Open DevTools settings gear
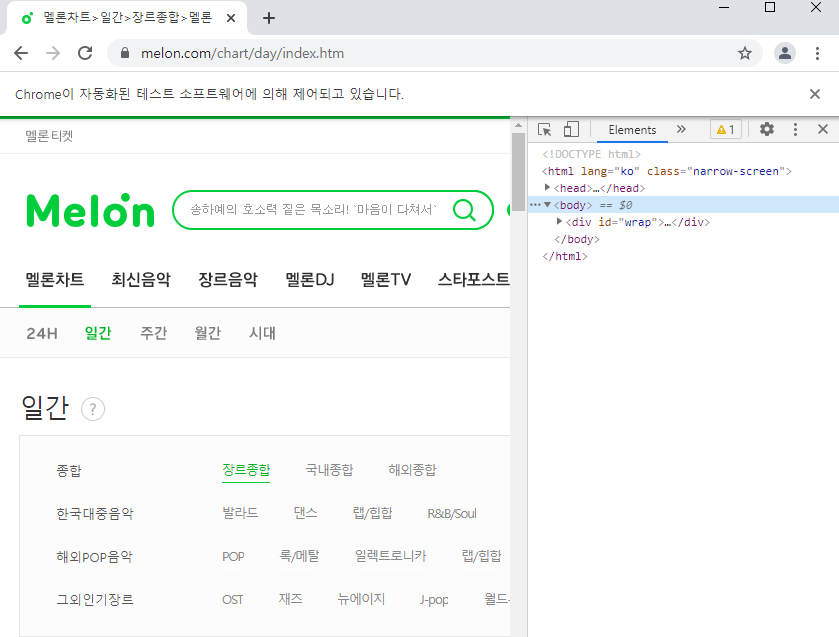Screen dimensions: 839x637 click(x=767, y=129)
